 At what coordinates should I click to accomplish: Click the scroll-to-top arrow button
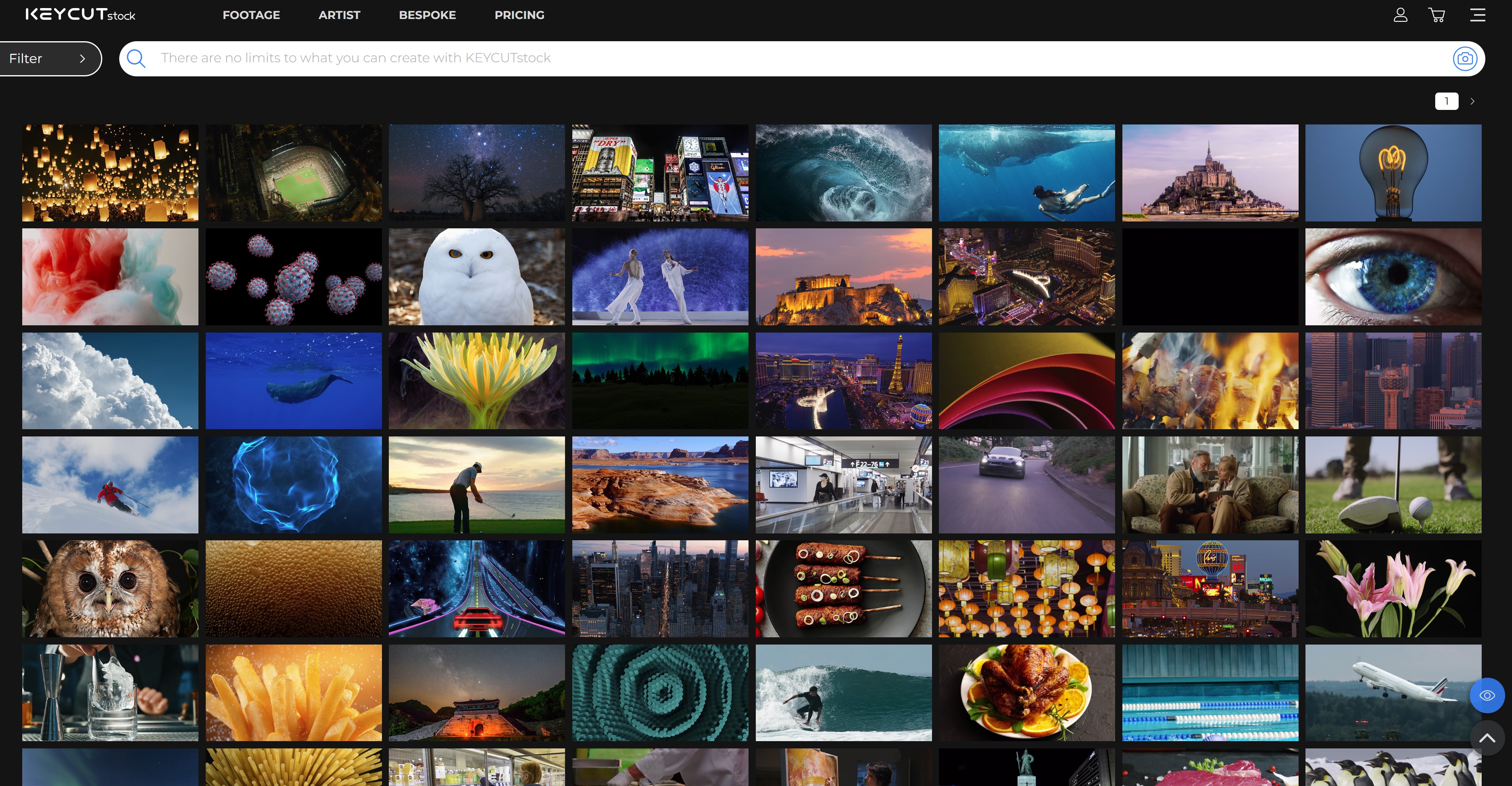[x=1487, y=738]
